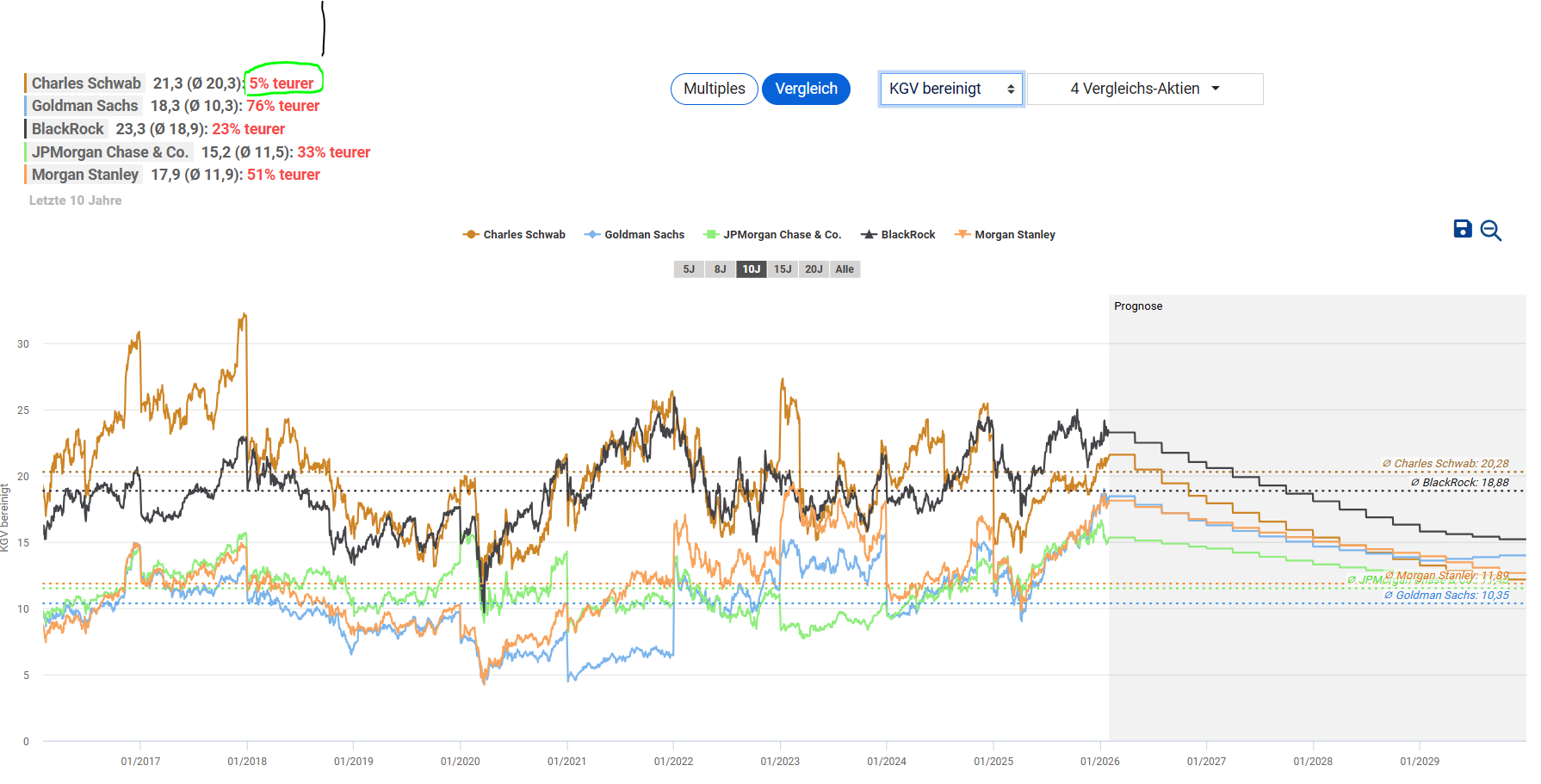1541x784 pixels.
Task: Expand the 4 Vergleichs-Aktien dropdown
Action: (x=1144, y=89)
